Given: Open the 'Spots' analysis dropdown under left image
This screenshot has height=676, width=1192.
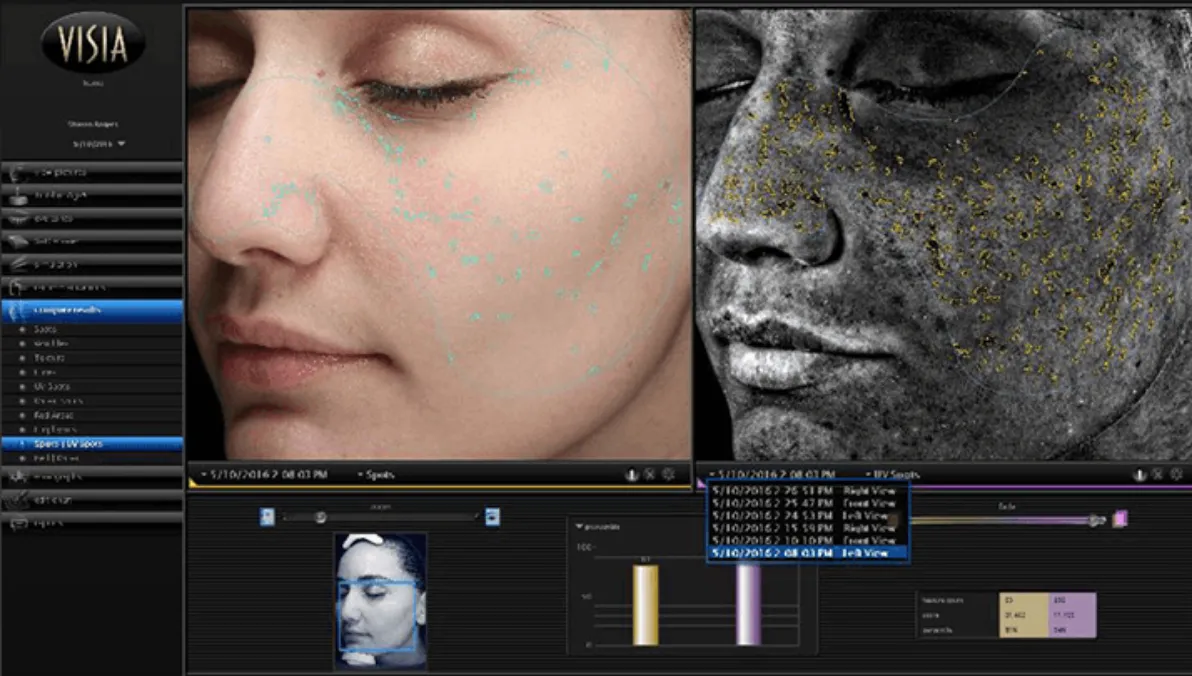Looking at the screenshot, I should [376, 474].
